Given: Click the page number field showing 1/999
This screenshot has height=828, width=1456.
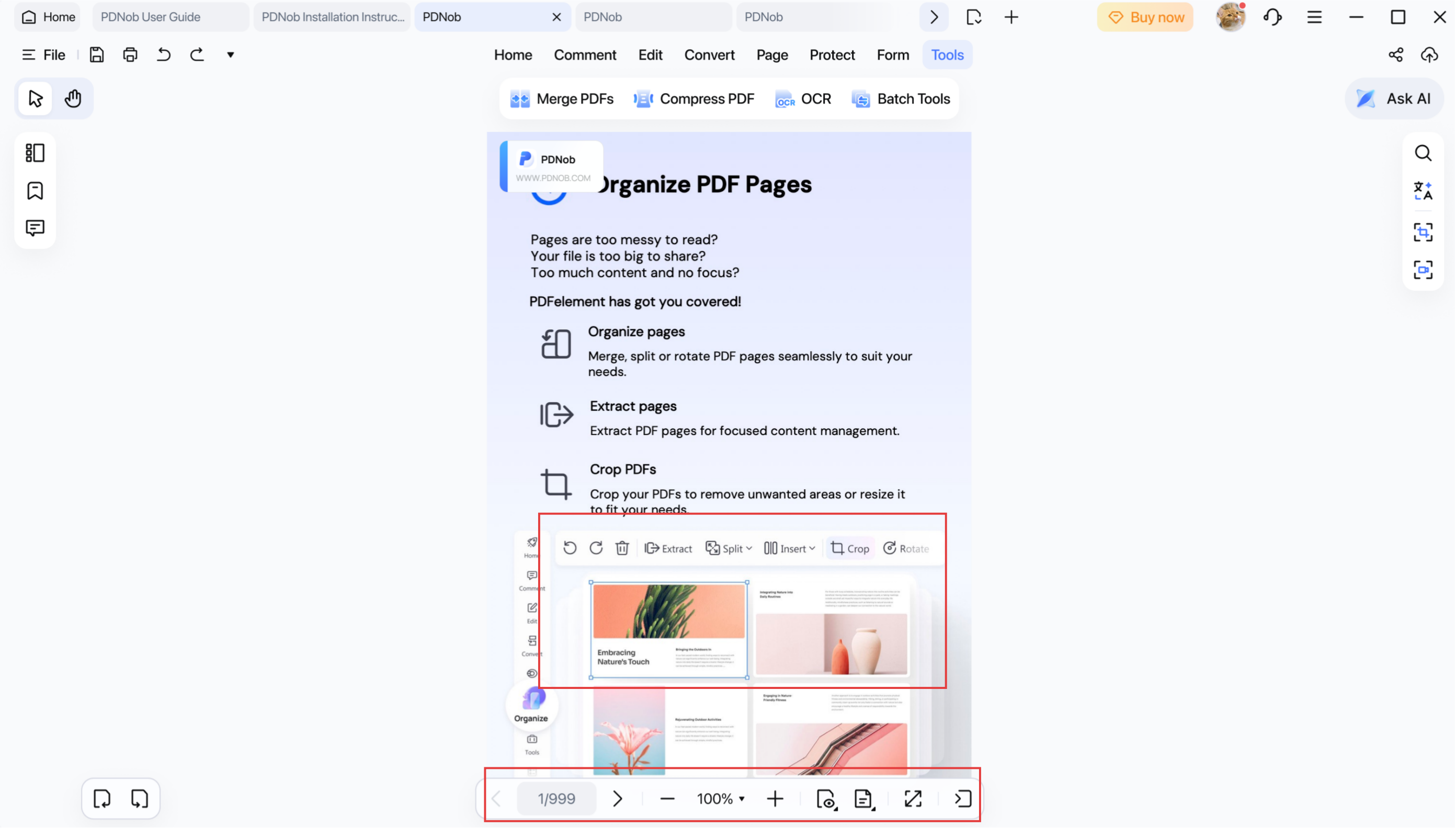Looking at the screenshot, I should (556, 798).
